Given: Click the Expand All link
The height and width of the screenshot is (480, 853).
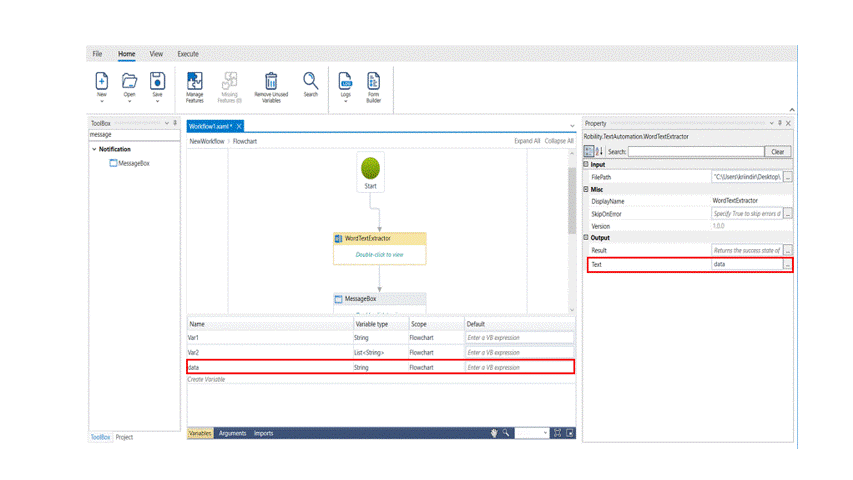Looking at the screenshot, I should point(527,141).
